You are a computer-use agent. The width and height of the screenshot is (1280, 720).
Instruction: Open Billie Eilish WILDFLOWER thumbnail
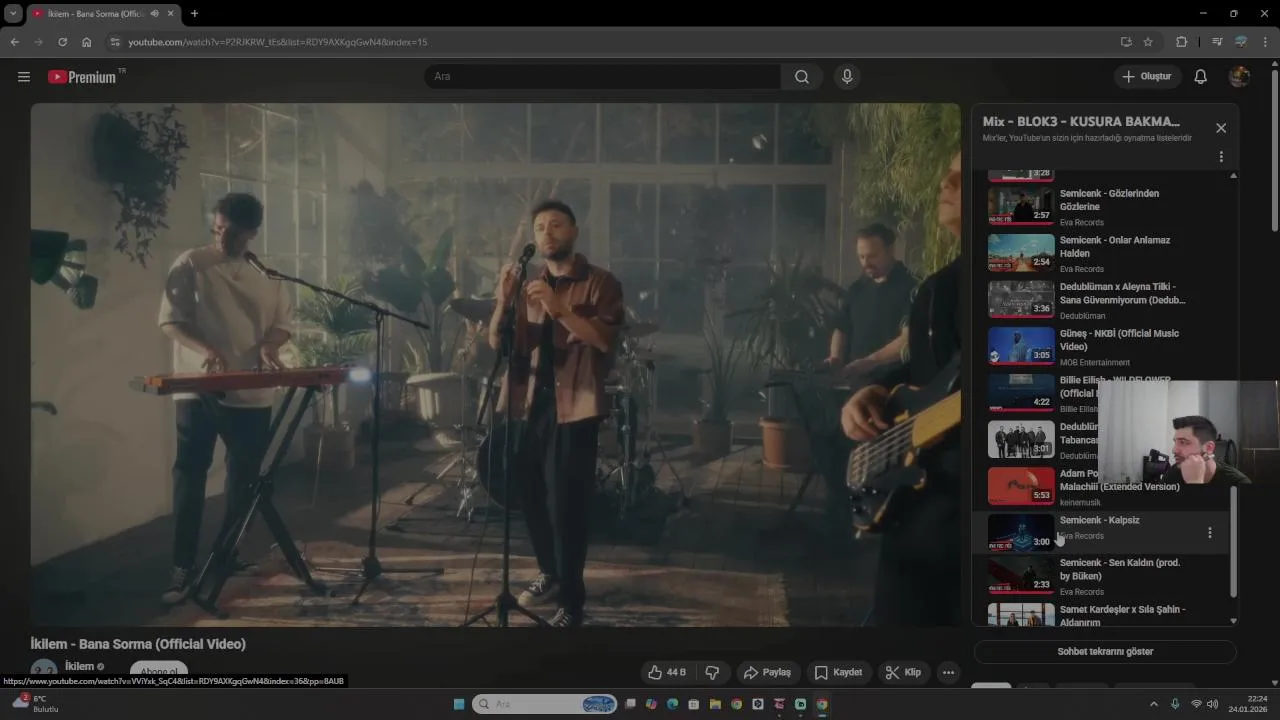1021,393
